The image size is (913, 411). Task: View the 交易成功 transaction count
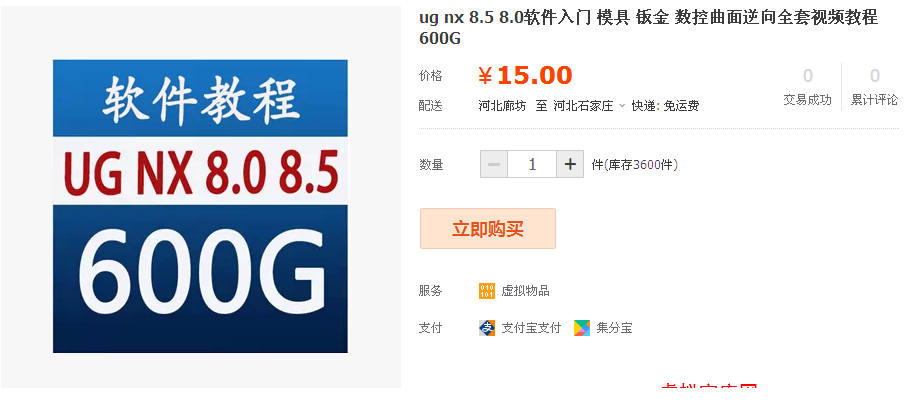click(x=807, y=86)
